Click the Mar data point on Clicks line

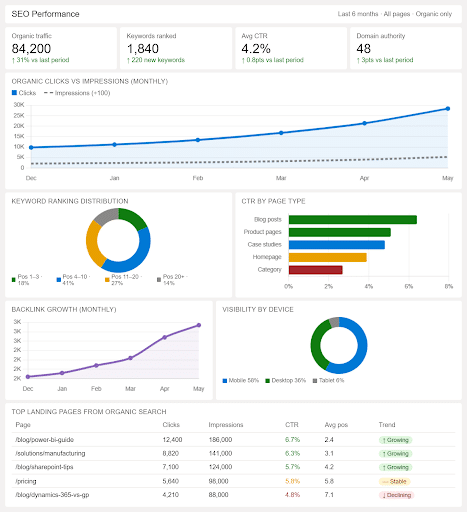[281, 133]
